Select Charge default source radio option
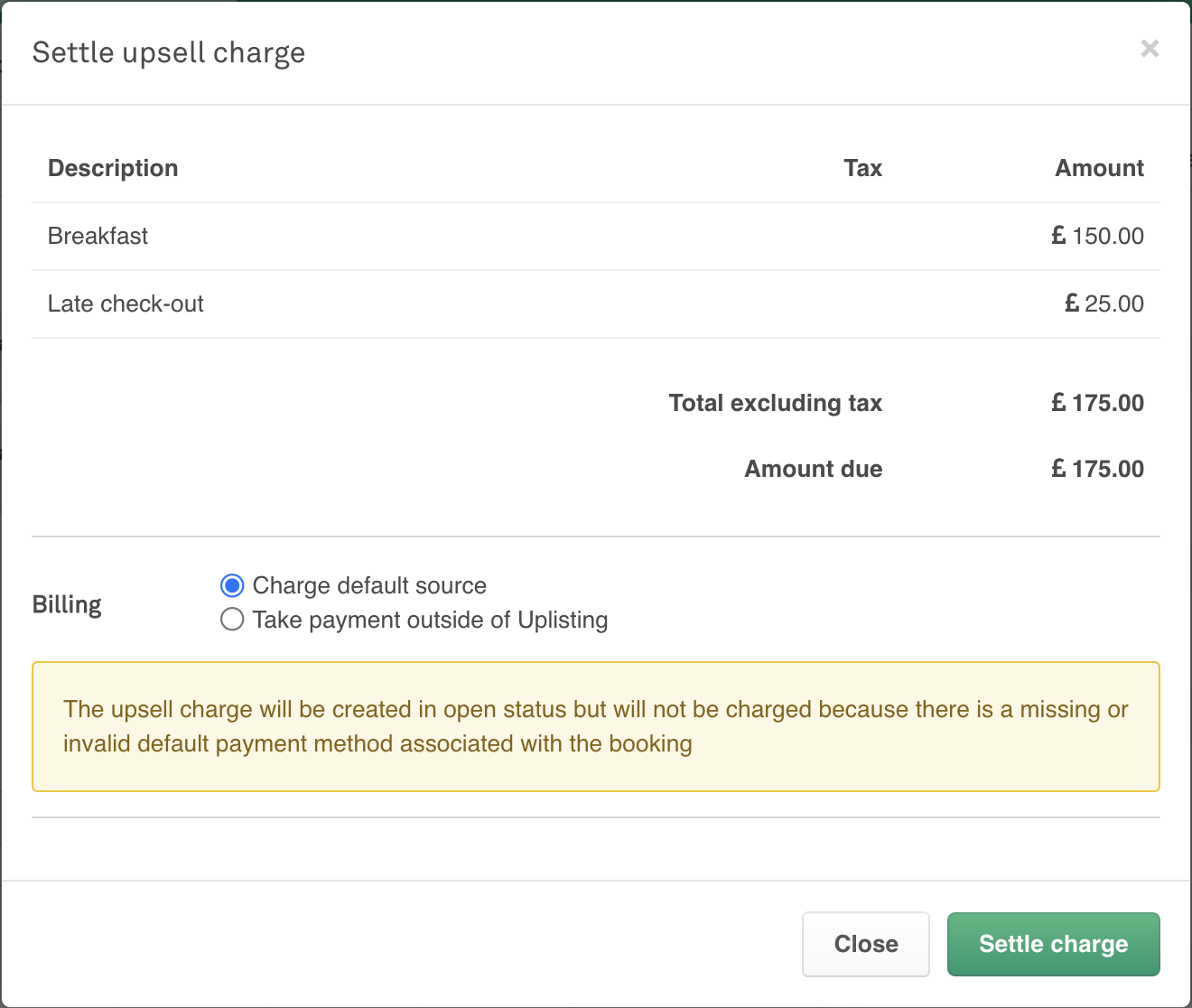Image resolution: width=1192 pixels, height=1008 pixels. tap(232, 586)
